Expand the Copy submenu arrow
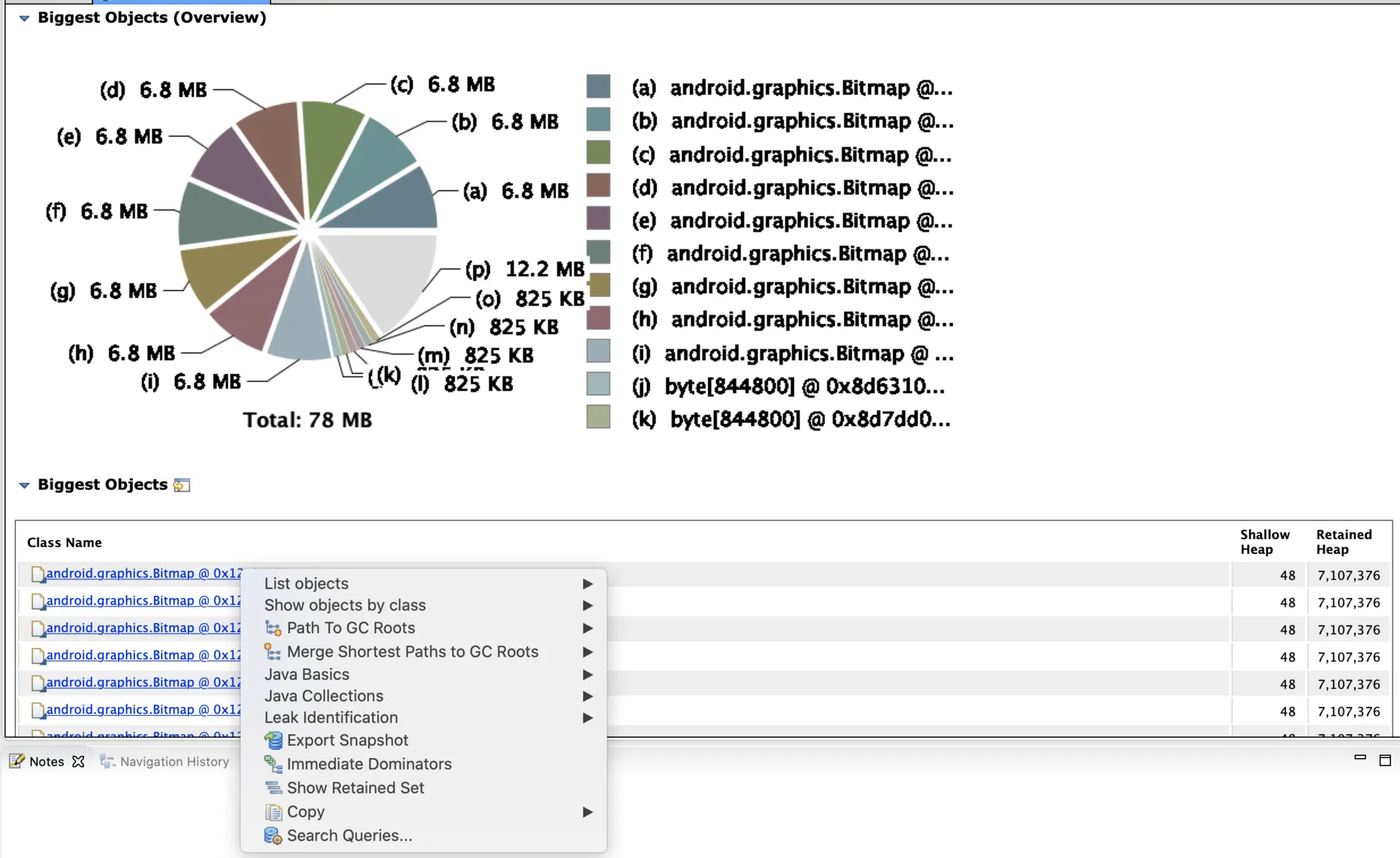 tap(587, 812)
